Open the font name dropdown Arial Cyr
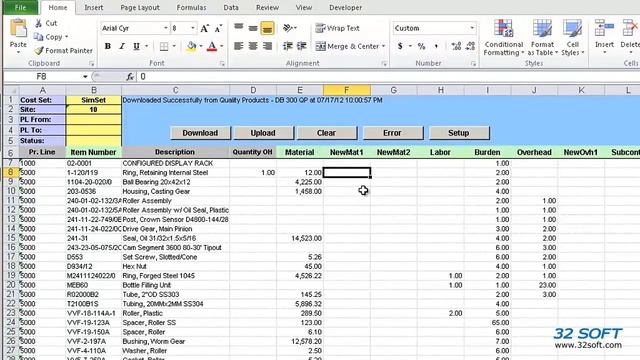640x360 pixels. coord(166,28)
